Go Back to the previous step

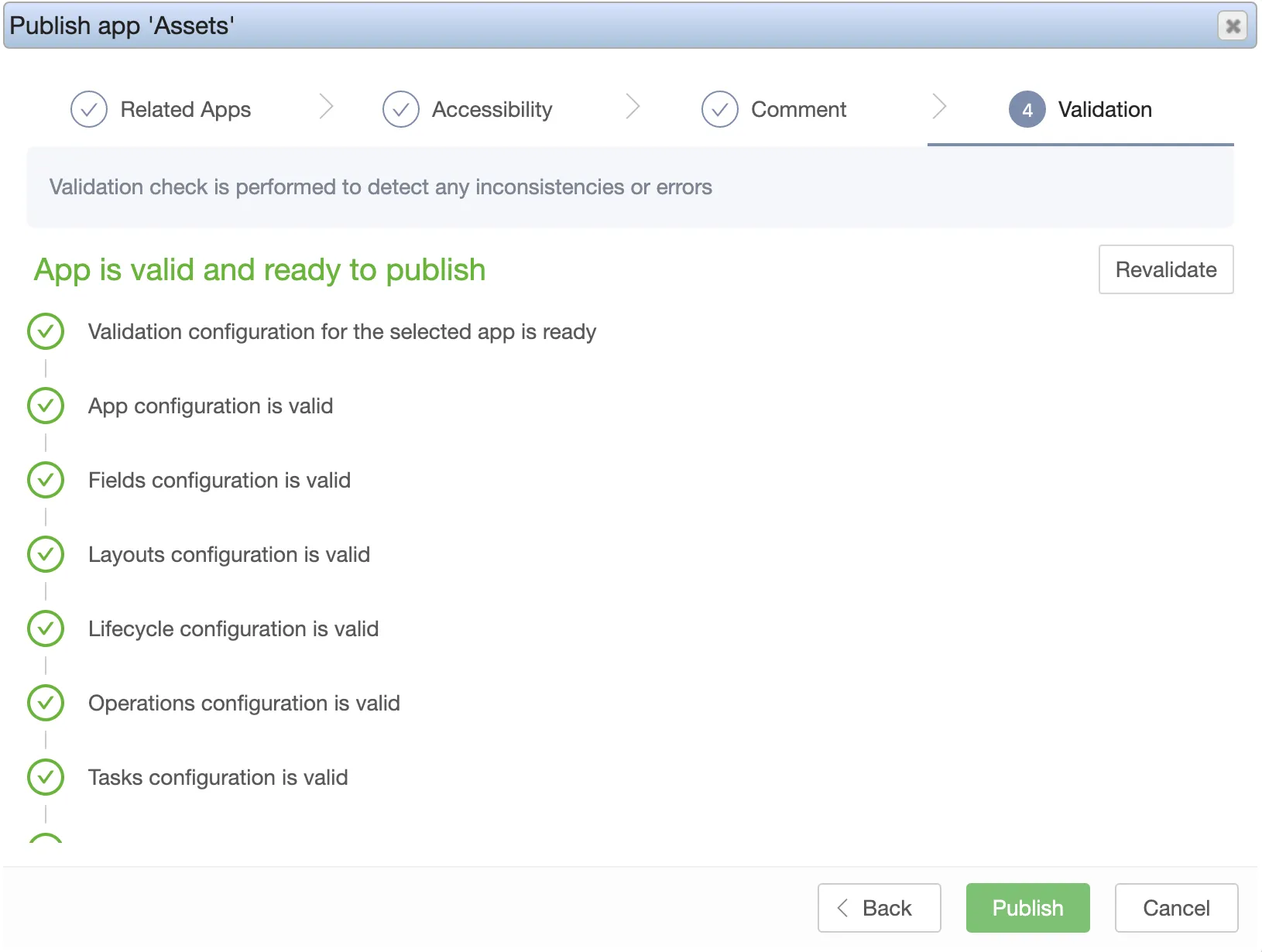879,908
